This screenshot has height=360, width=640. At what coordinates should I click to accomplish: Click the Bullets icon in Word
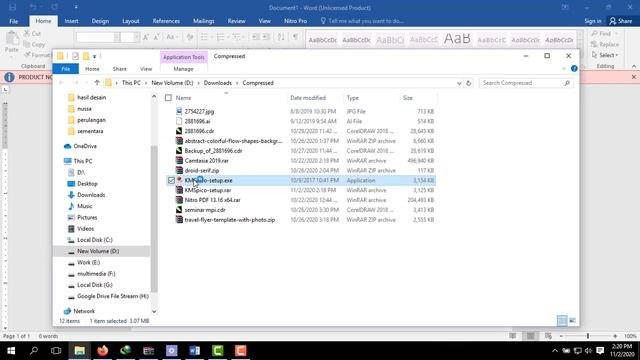point(204,37)
